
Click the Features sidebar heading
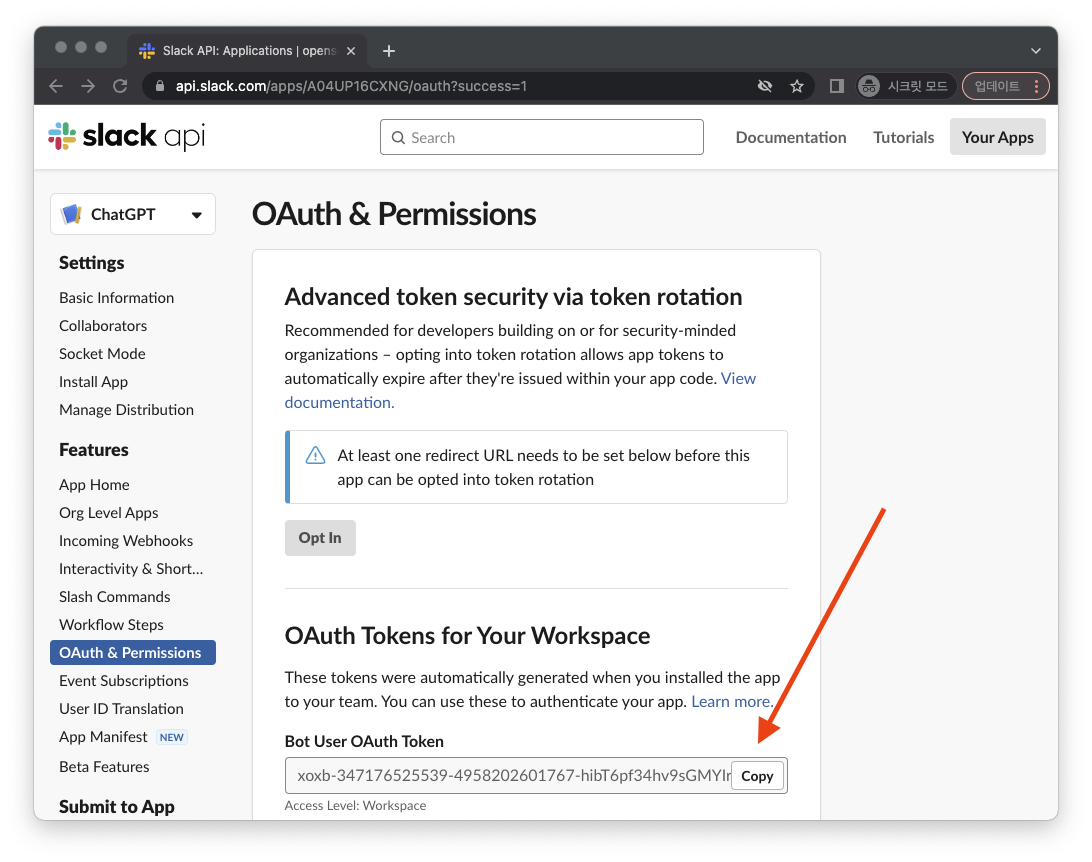pyautogui.click(x=94, y=450)
